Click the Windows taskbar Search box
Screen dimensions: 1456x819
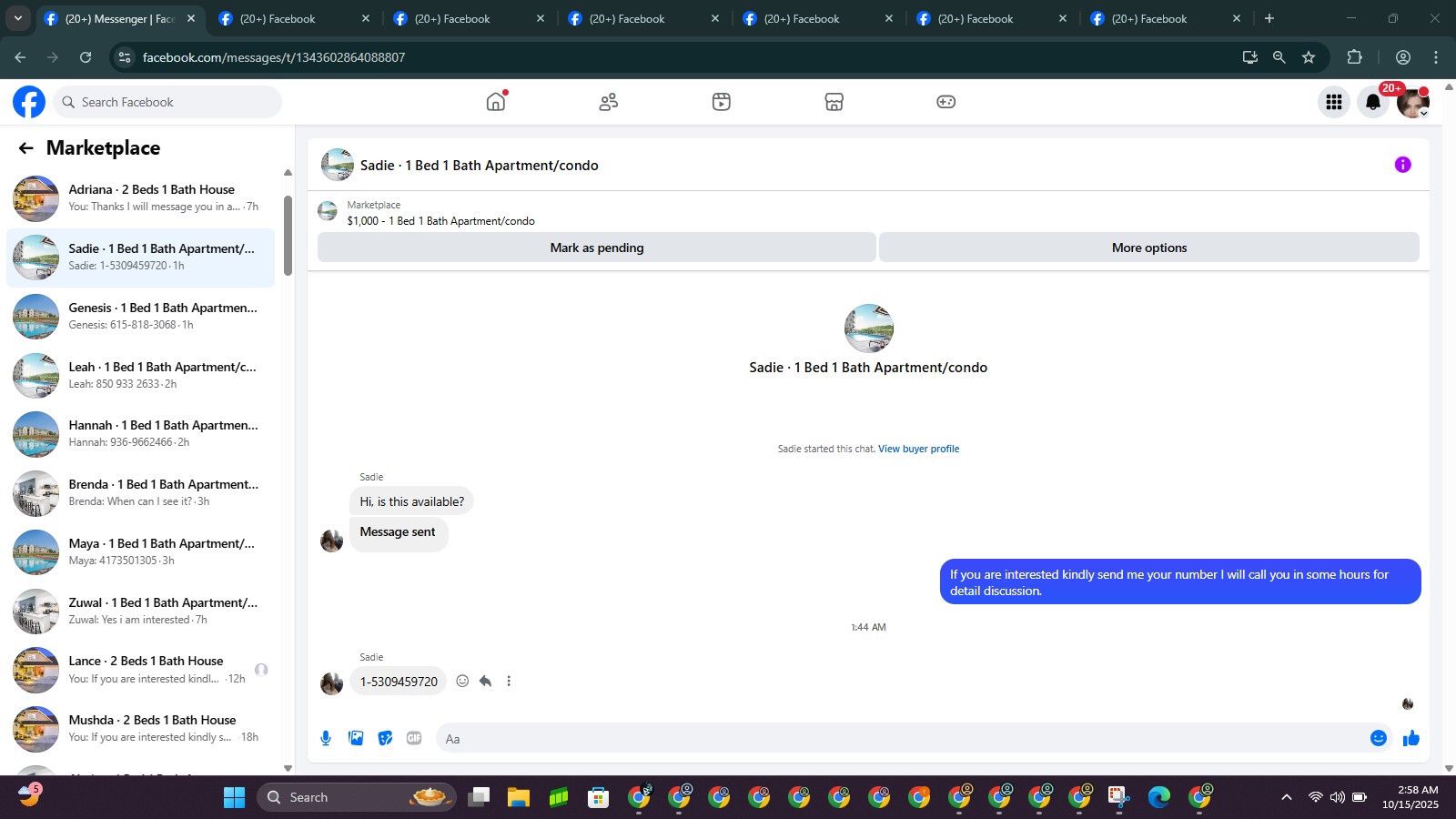(x=357, y=797)
